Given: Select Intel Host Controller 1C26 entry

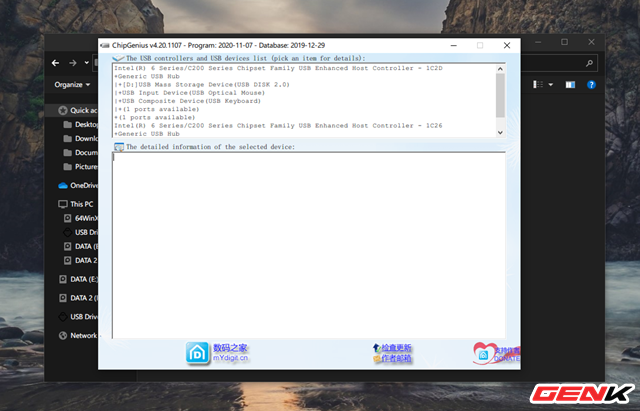Looking at the screenshot, I should 278,126.
